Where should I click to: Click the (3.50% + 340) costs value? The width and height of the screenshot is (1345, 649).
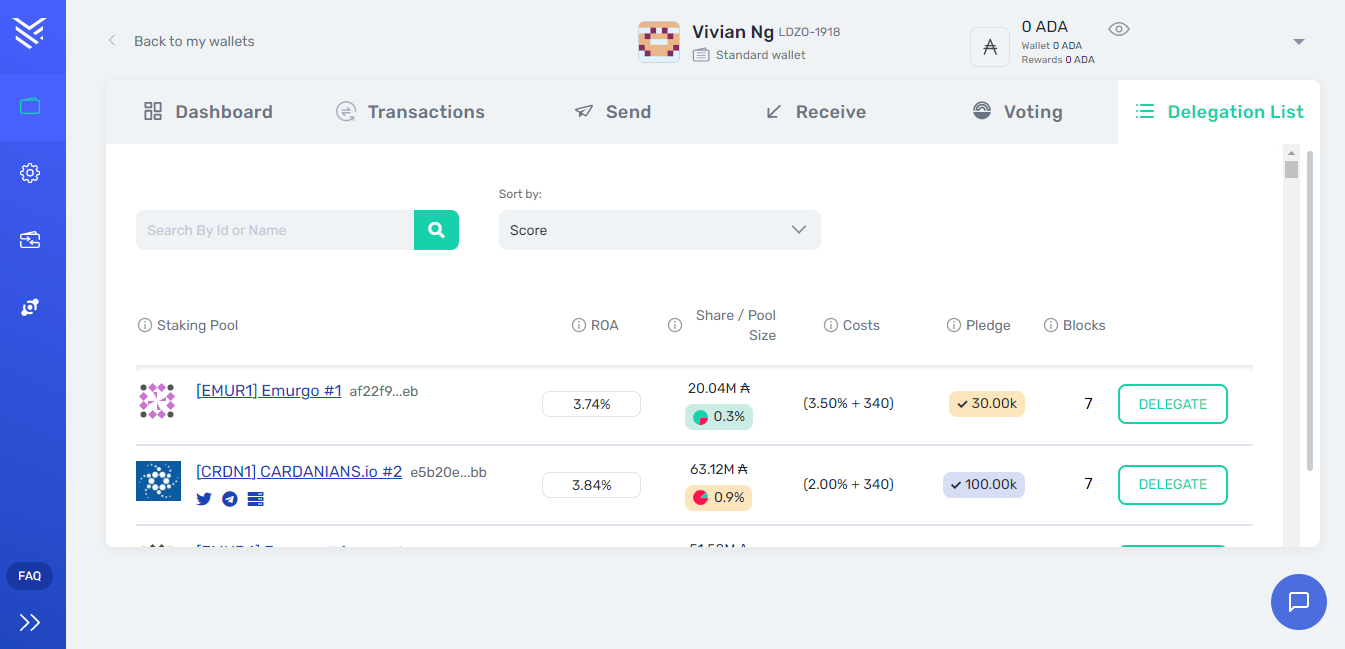coord(848,404)
